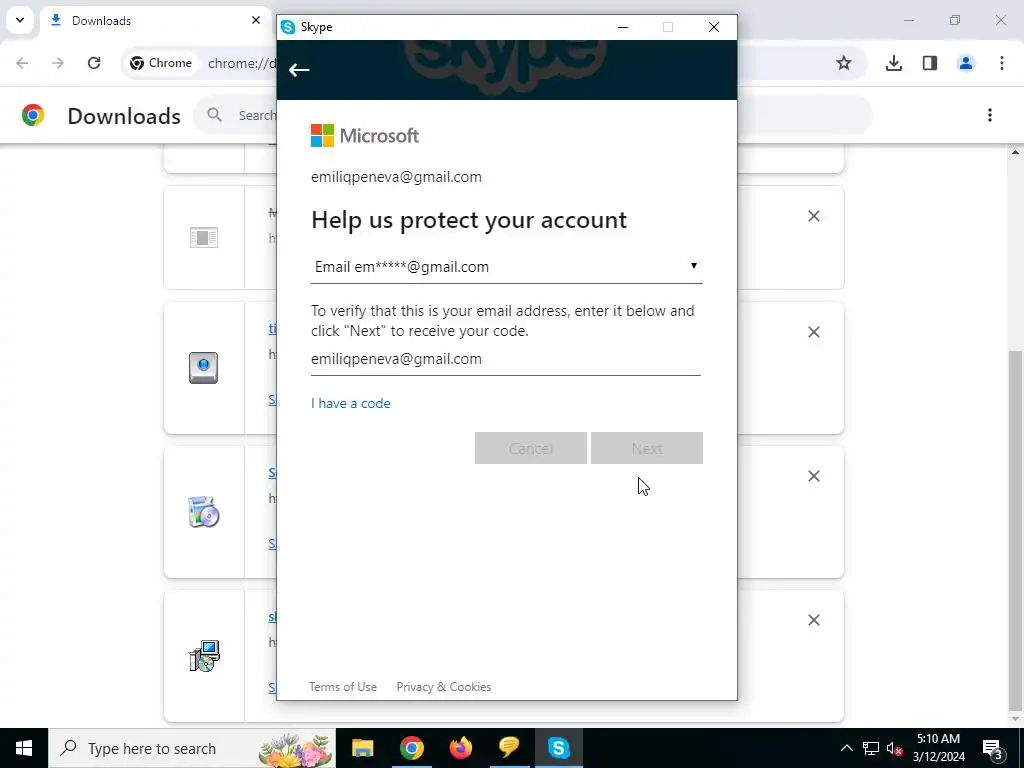Screen dimensions: 1024x768
Task: Remove the first visible download from list
Action: tap(813, 216)
